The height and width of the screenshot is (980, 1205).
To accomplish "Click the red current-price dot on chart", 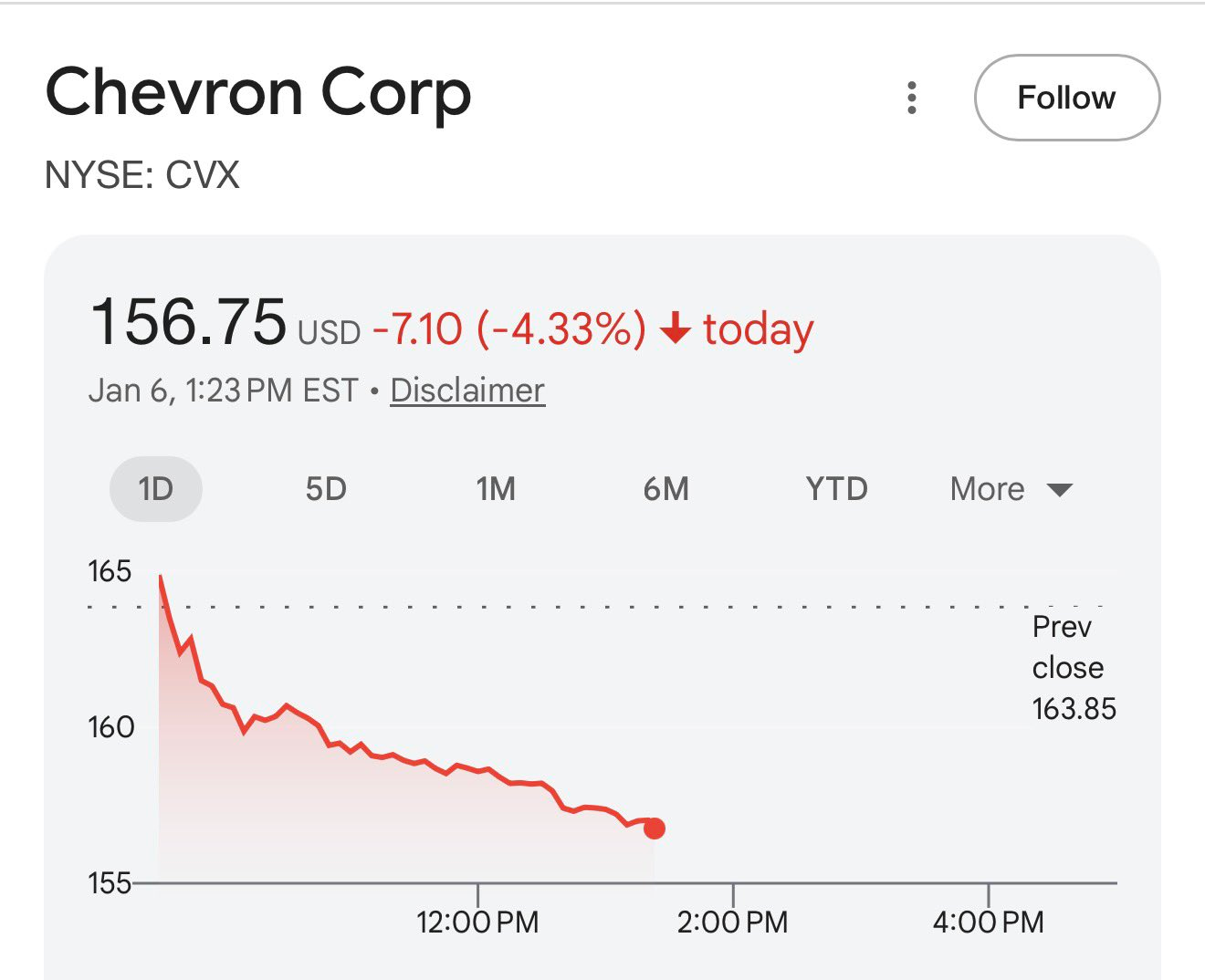I will click(655, 829).
